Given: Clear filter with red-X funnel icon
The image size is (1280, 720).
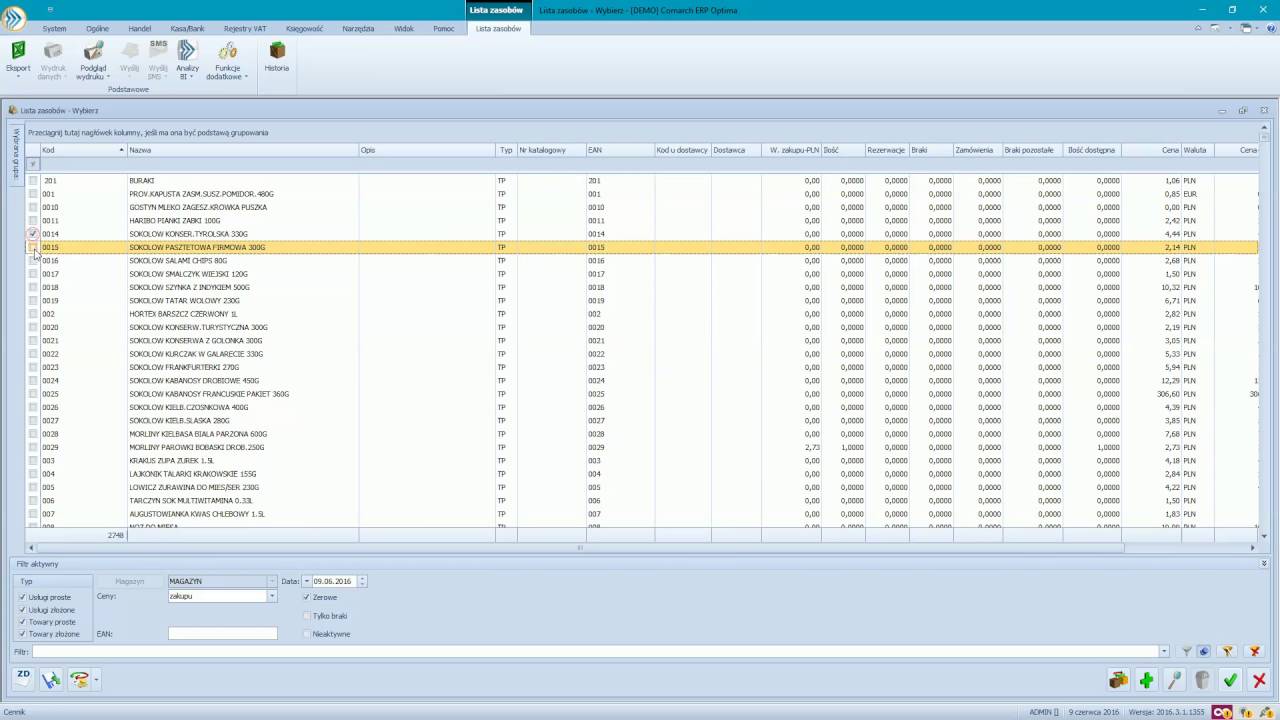Looking at the screenshot, I should [1255, 652].
